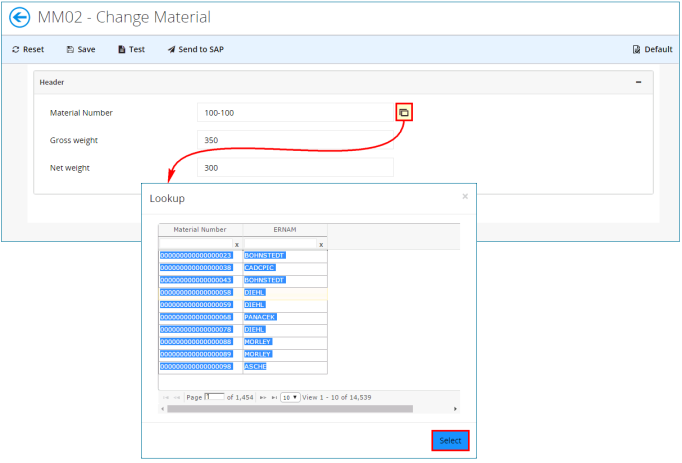Click Send to SAP
Screen dimensions: 682x463
coord(196,50)
